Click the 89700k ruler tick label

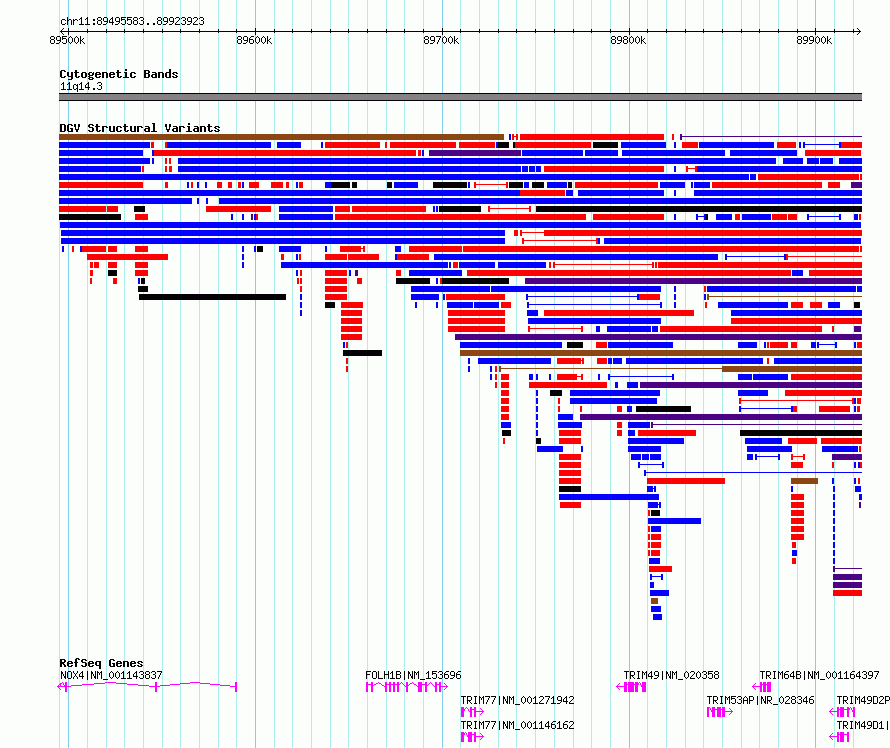click(441, 40)
